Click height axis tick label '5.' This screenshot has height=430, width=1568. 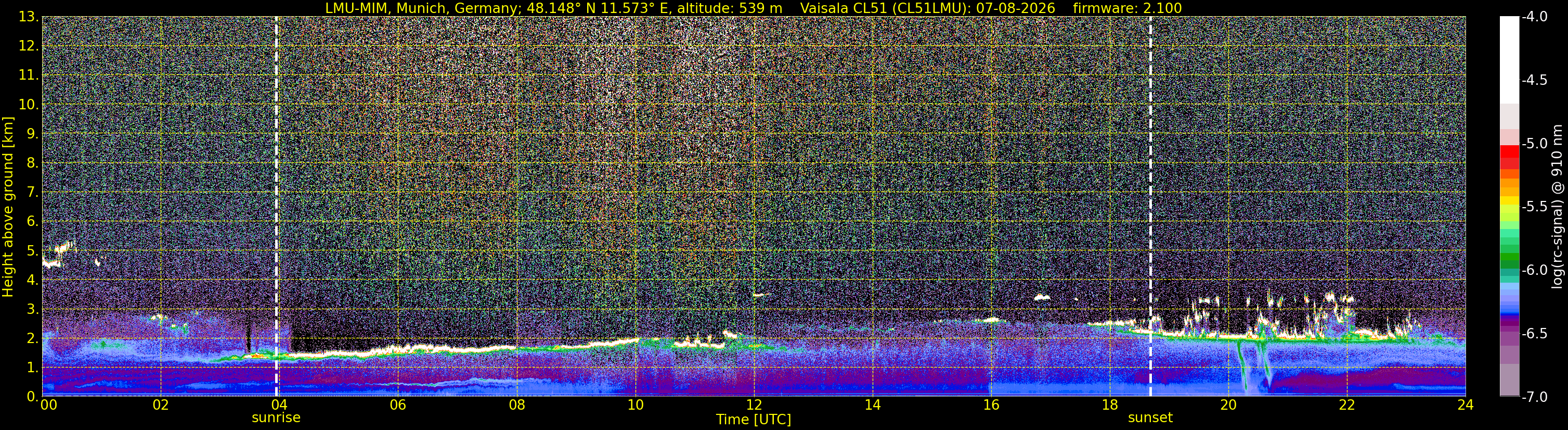tap(32, 250)
